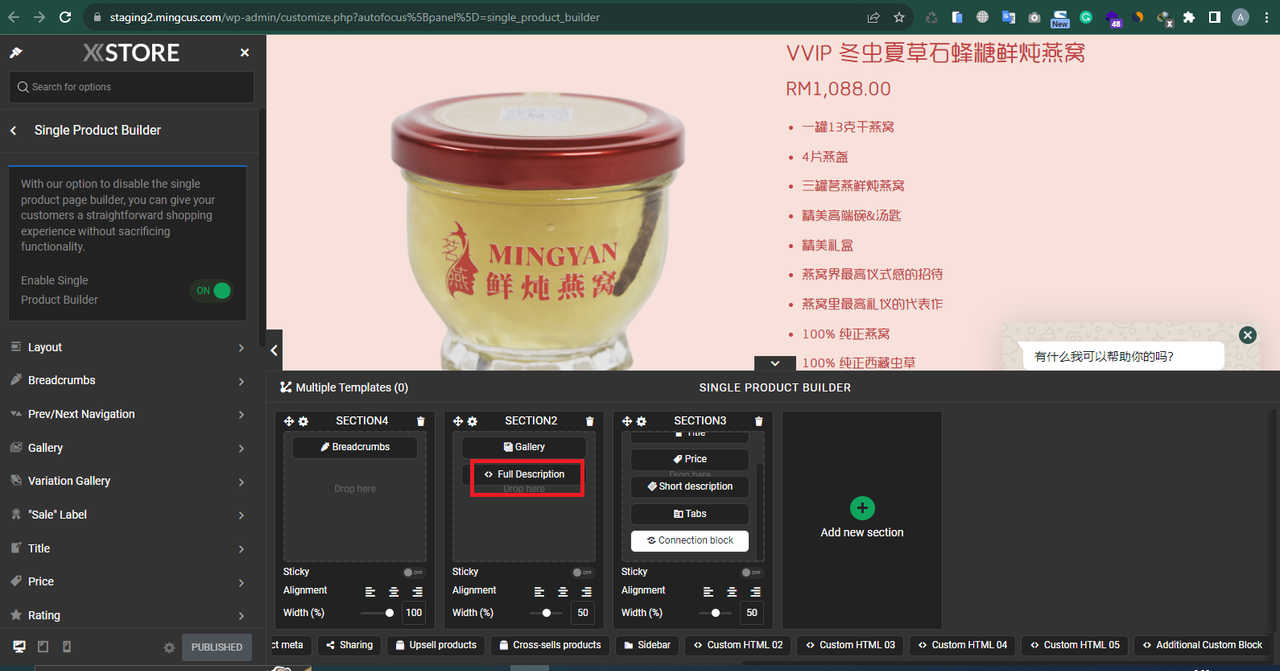Expand the Breadcrumbs settings row
Screen dimensions: 1280x671
pos(128,381)
